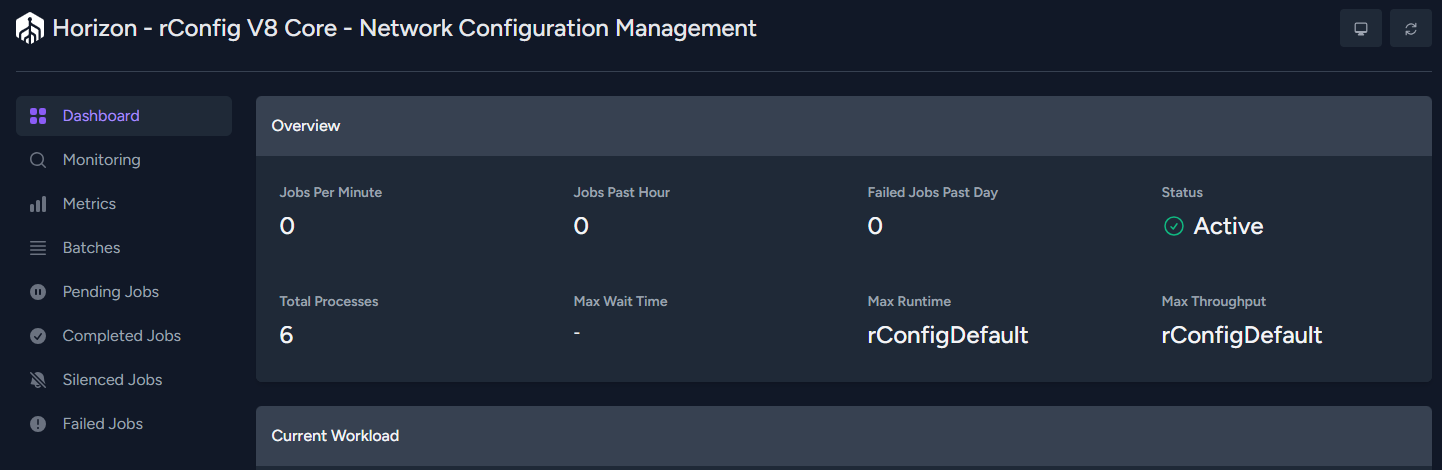Click the Jobs Per Minute label

(331, 192)
